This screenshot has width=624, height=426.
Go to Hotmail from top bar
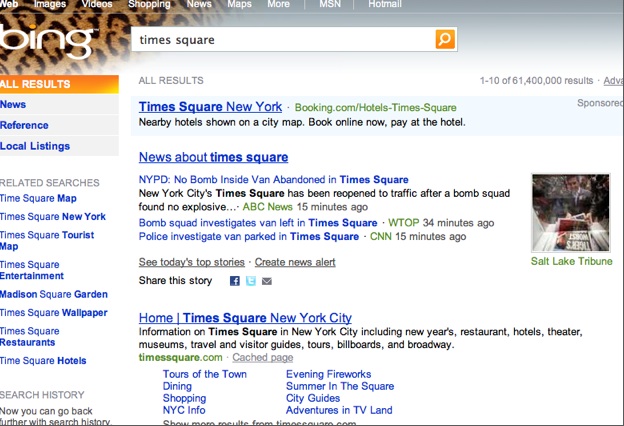[x=384, y=5]
